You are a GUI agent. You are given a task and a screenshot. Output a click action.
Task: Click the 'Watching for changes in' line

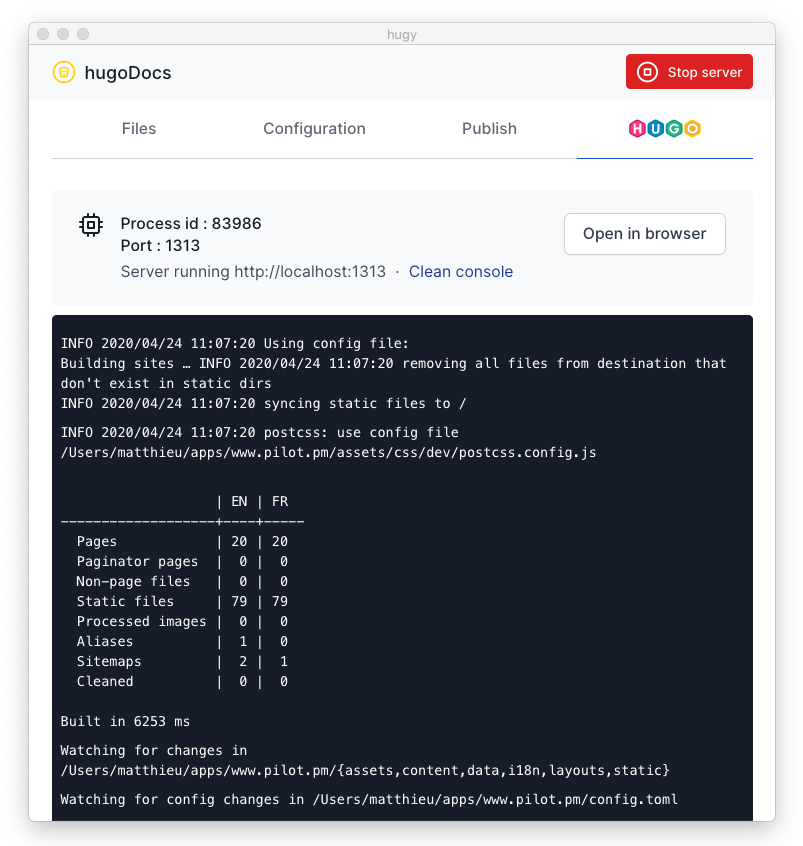click(154, 750)
